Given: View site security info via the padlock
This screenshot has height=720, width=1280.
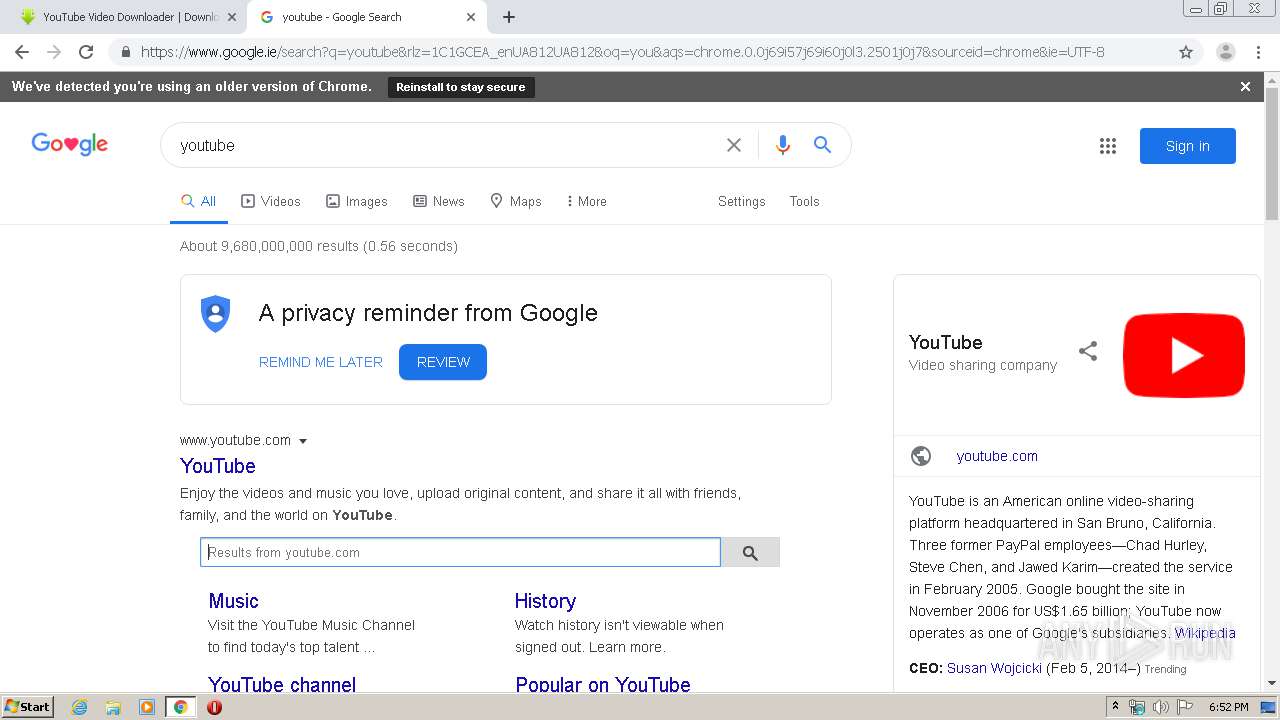Looking at the screenshot, I should [125, 52].
